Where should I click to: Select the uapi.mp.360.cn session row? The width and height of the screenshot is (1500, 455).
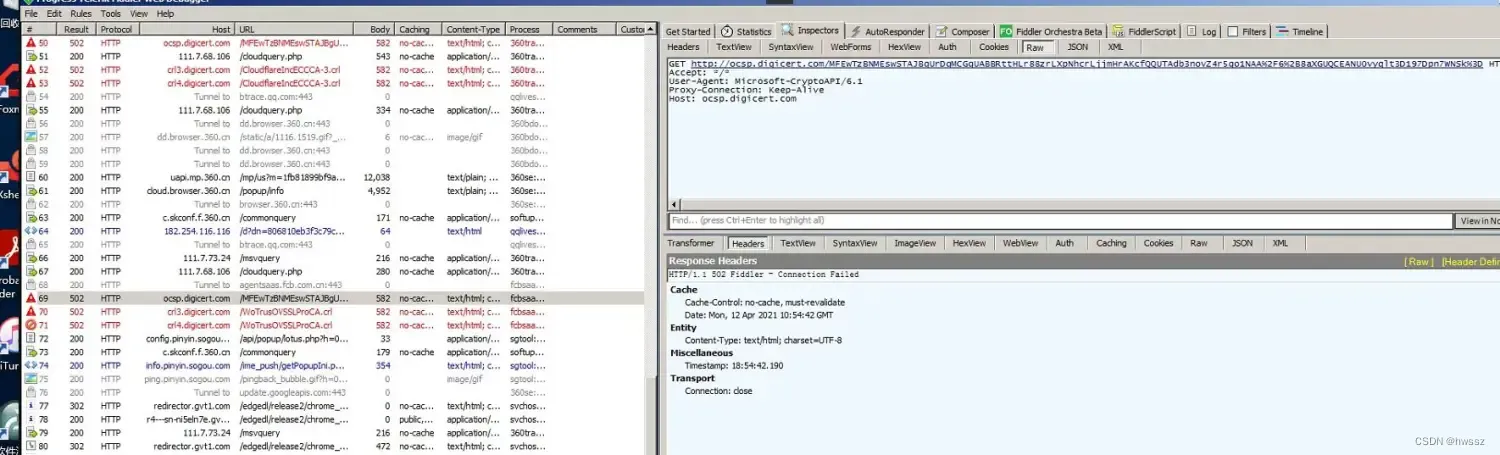pyautogui.click(x=334, y=177)
